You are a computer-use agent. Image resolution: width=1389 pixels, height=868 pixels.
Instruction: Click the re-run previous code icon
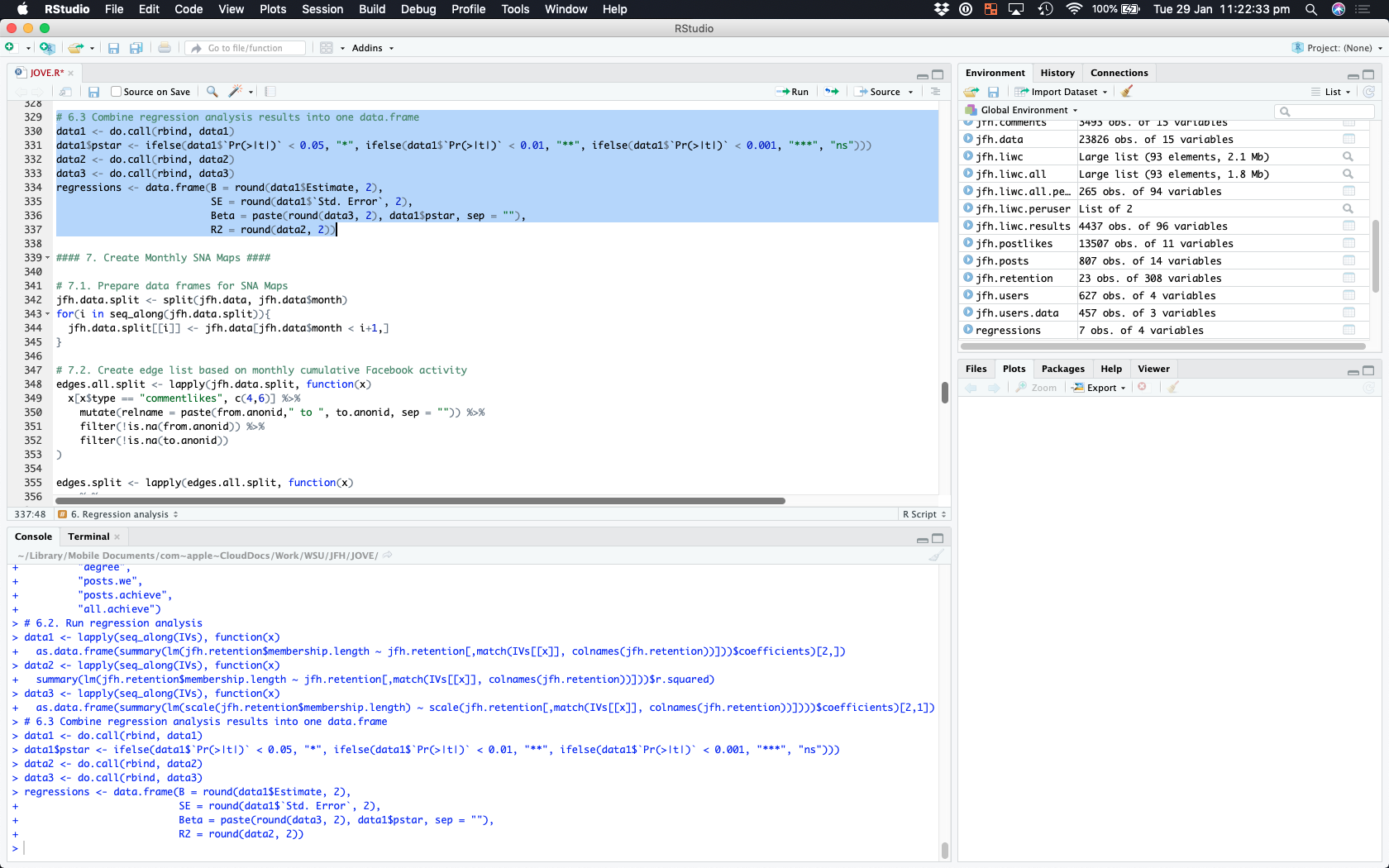832,92
